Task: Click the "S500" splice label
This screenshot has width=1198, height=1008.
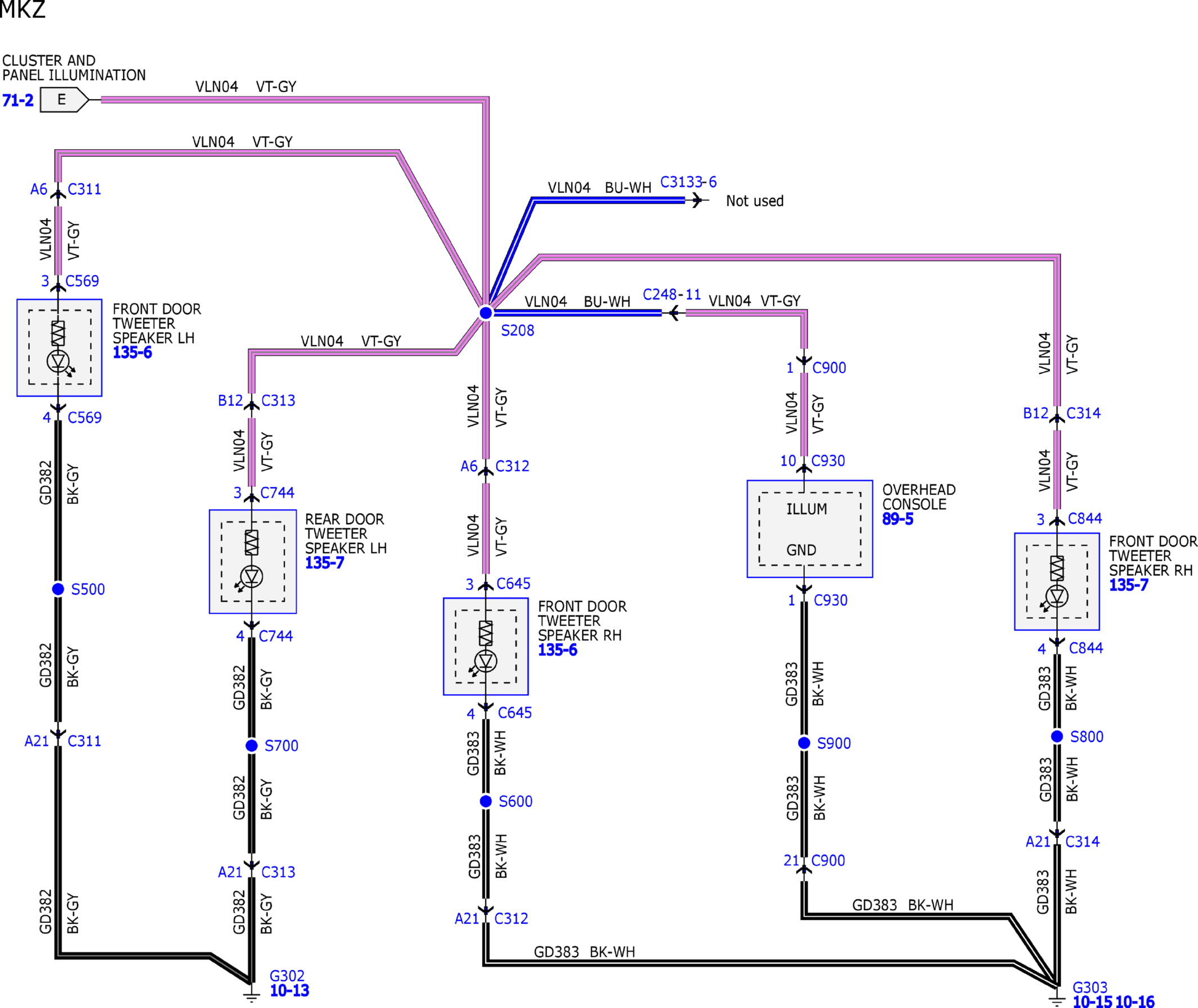Action: tap(88, 589)
